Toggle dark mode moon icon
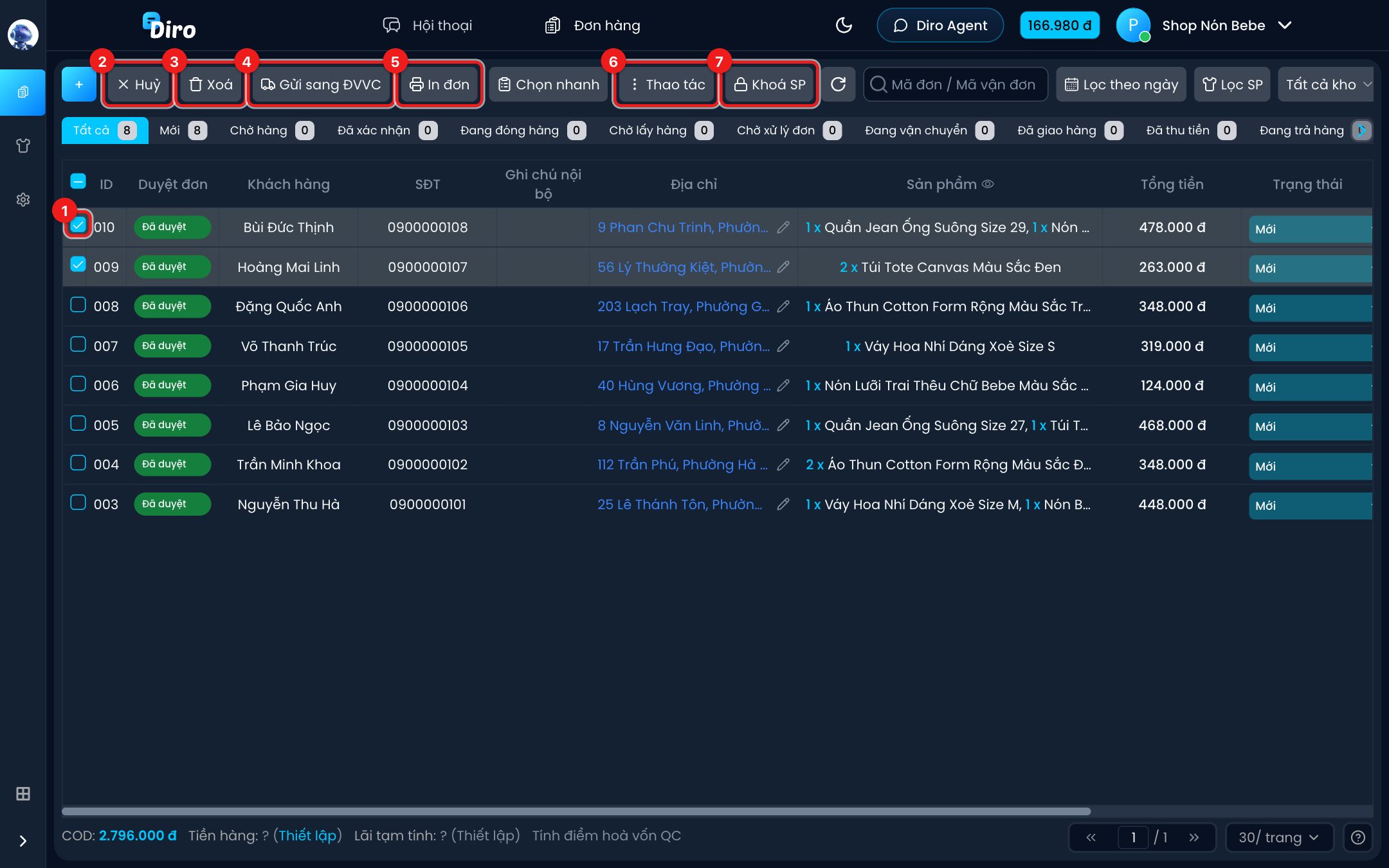This screenshot has height=868, width=1389. coord(844,26)
